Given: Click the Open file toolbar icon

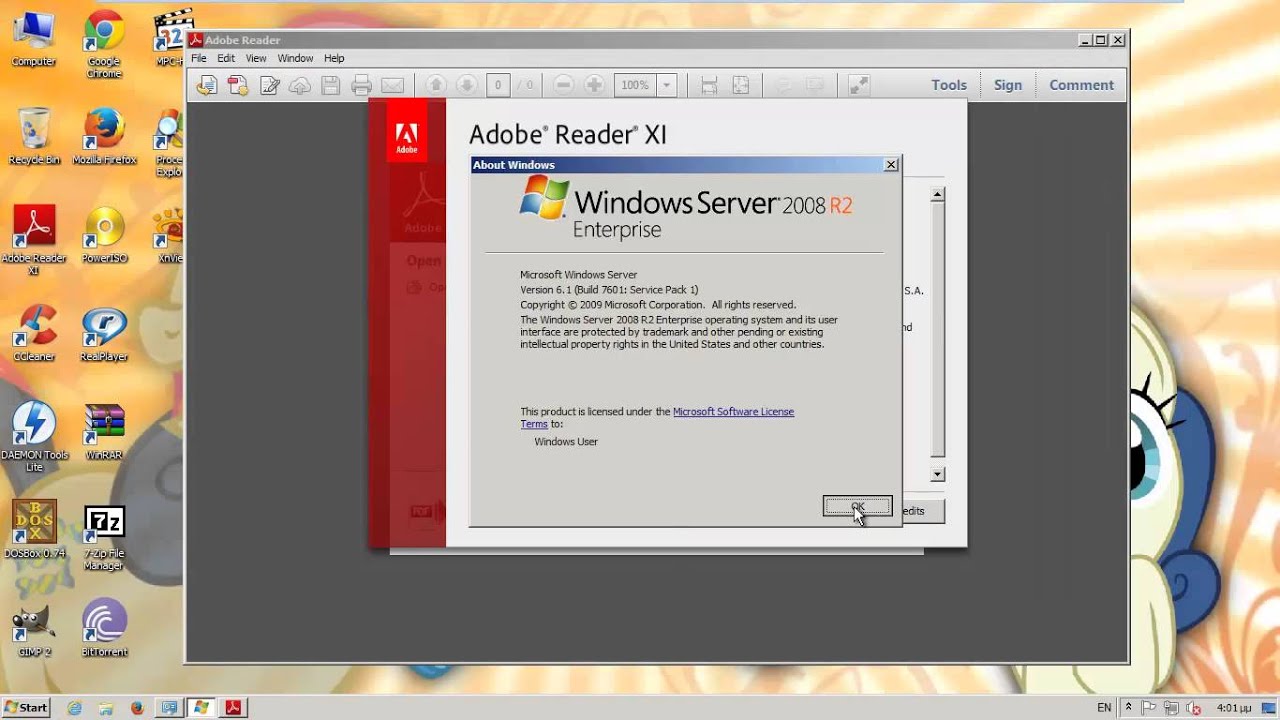Looking at the screenshot, I should point(207,85).
